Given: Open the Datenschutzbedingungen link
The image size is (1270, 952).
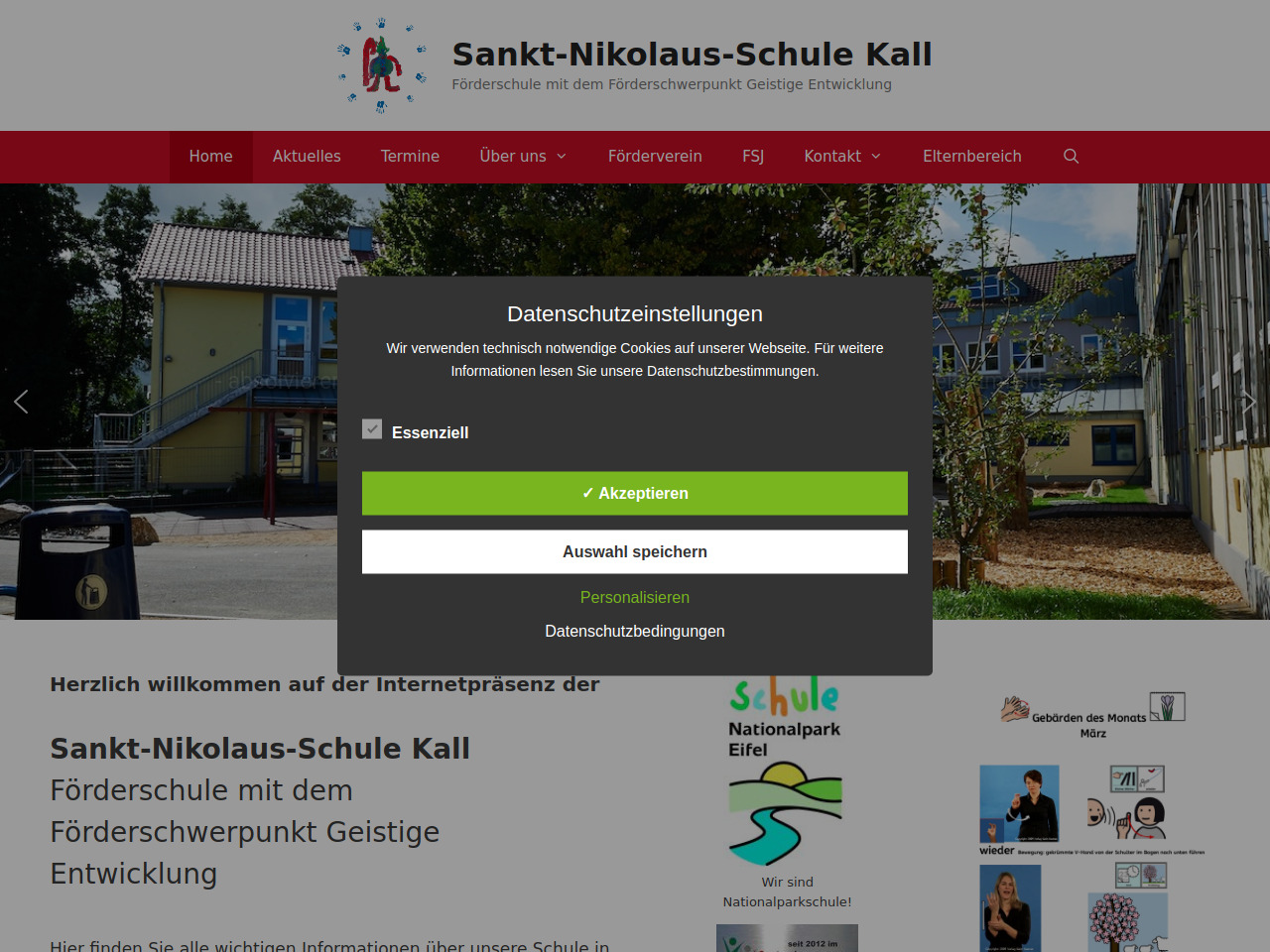Looking at the screenshot, I should [x=635, y=631].
